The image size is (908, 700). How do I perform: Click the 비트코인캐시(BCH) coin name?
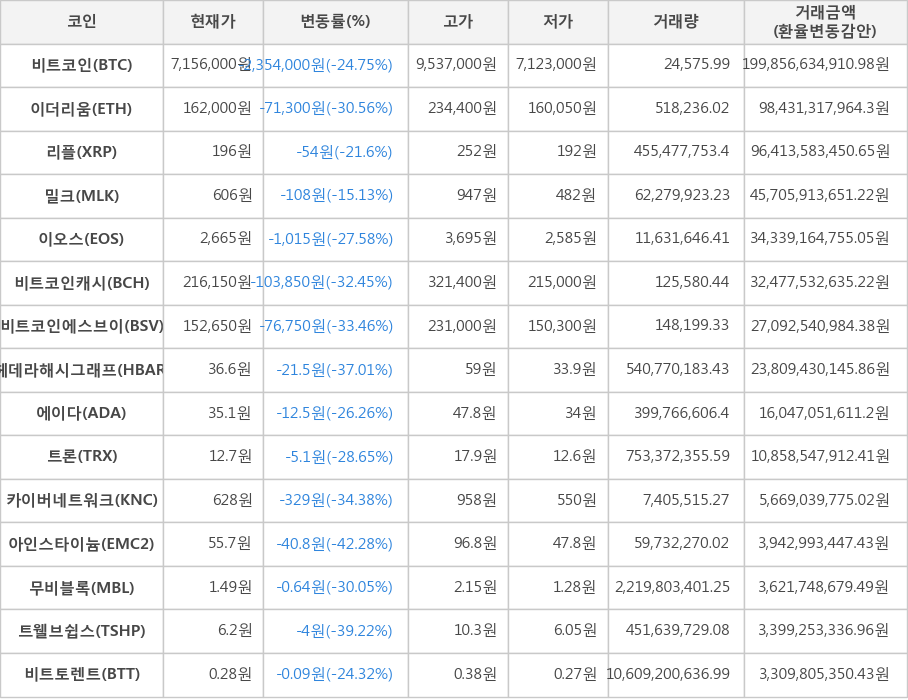point(82,283)
